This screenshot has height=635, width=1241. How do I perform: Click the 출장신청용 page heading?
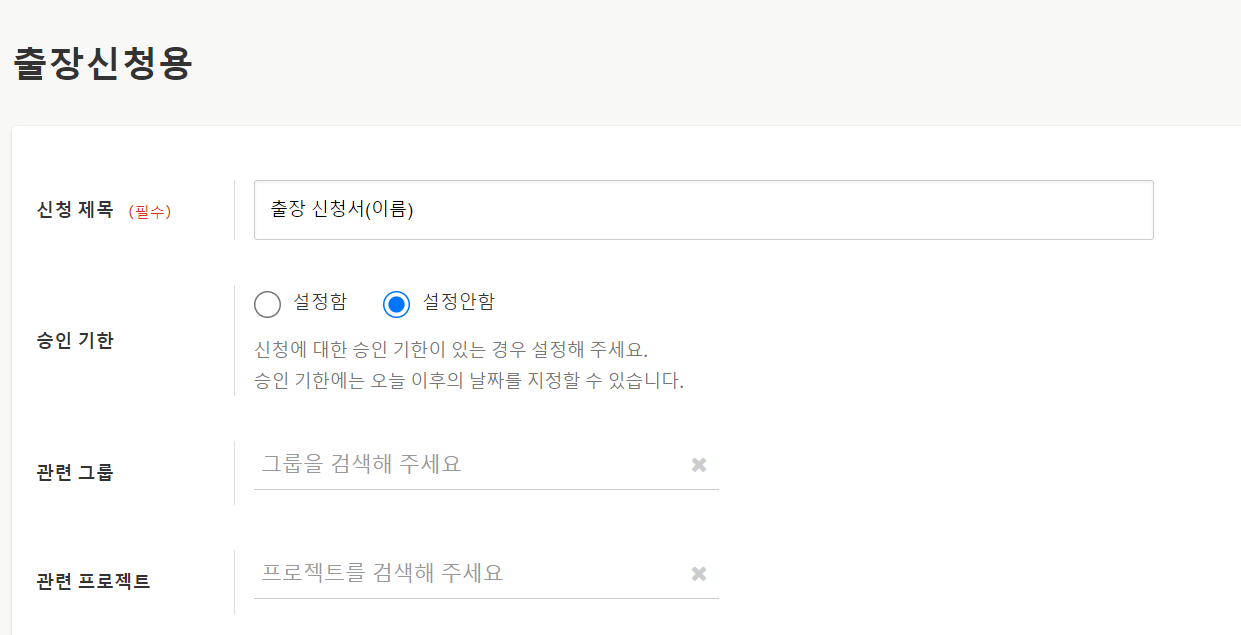pos(102,64)
